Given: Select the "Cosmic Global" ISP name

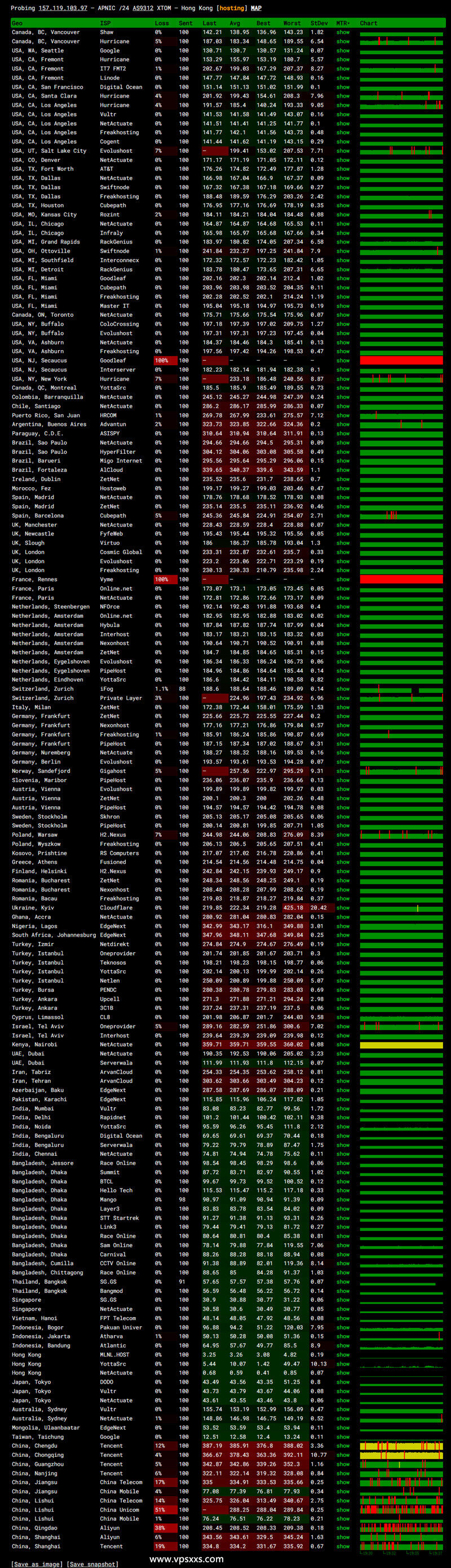Looking at the screenshot, I should [121, 552].
